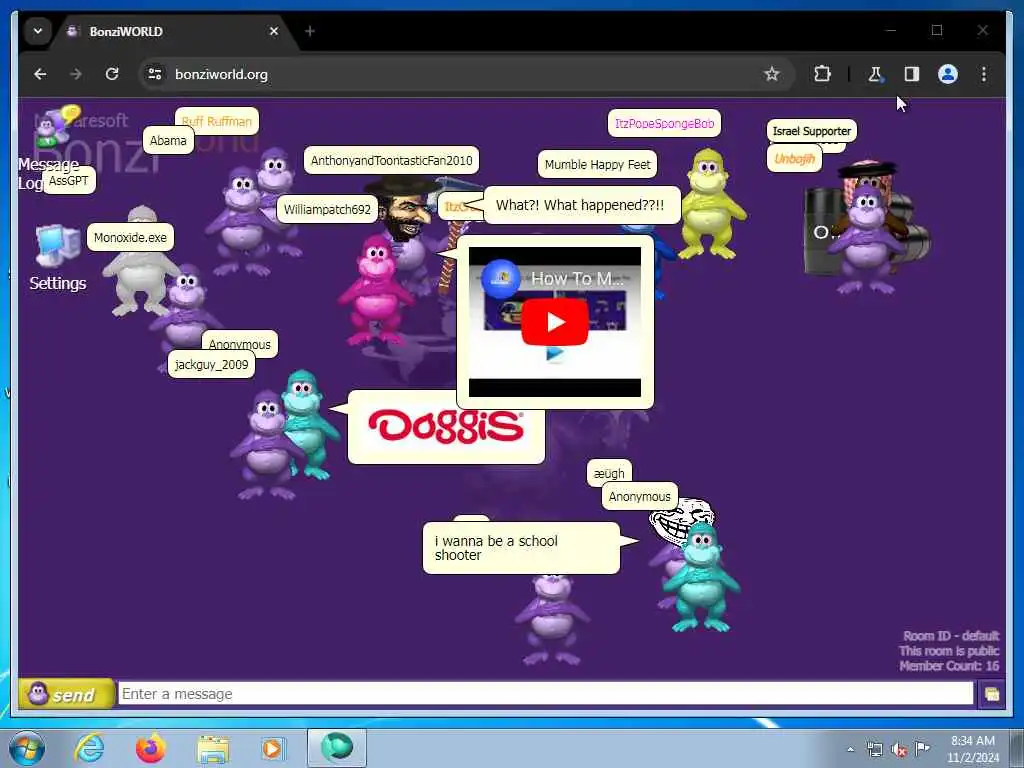This screenshot has width=1024, height=768.
Task: Launch Firefox from the taskbar
Action: coord(151,748)
